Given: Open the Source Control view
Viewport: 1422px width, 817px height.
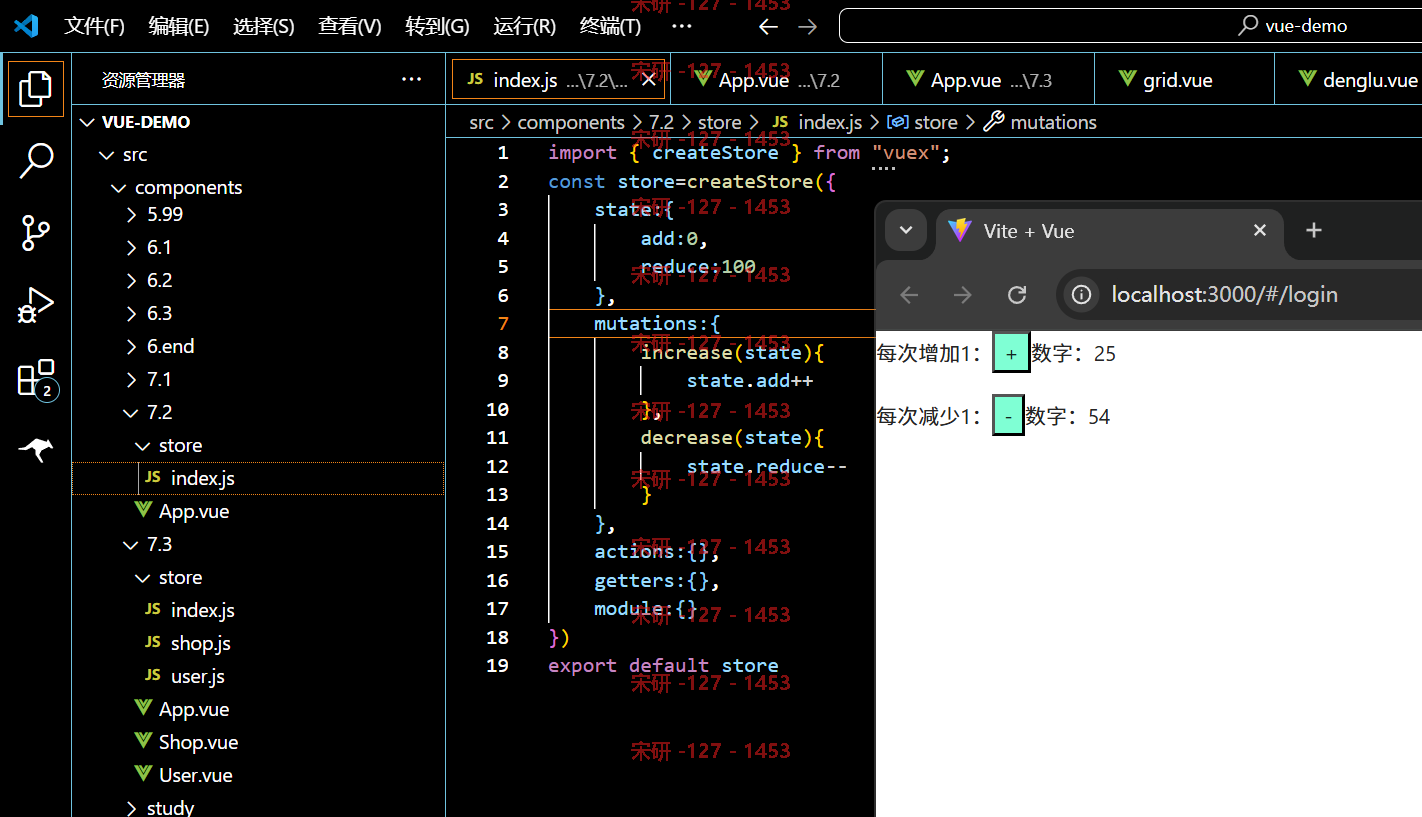Looking at the screenshot, I should pos(36,232).
